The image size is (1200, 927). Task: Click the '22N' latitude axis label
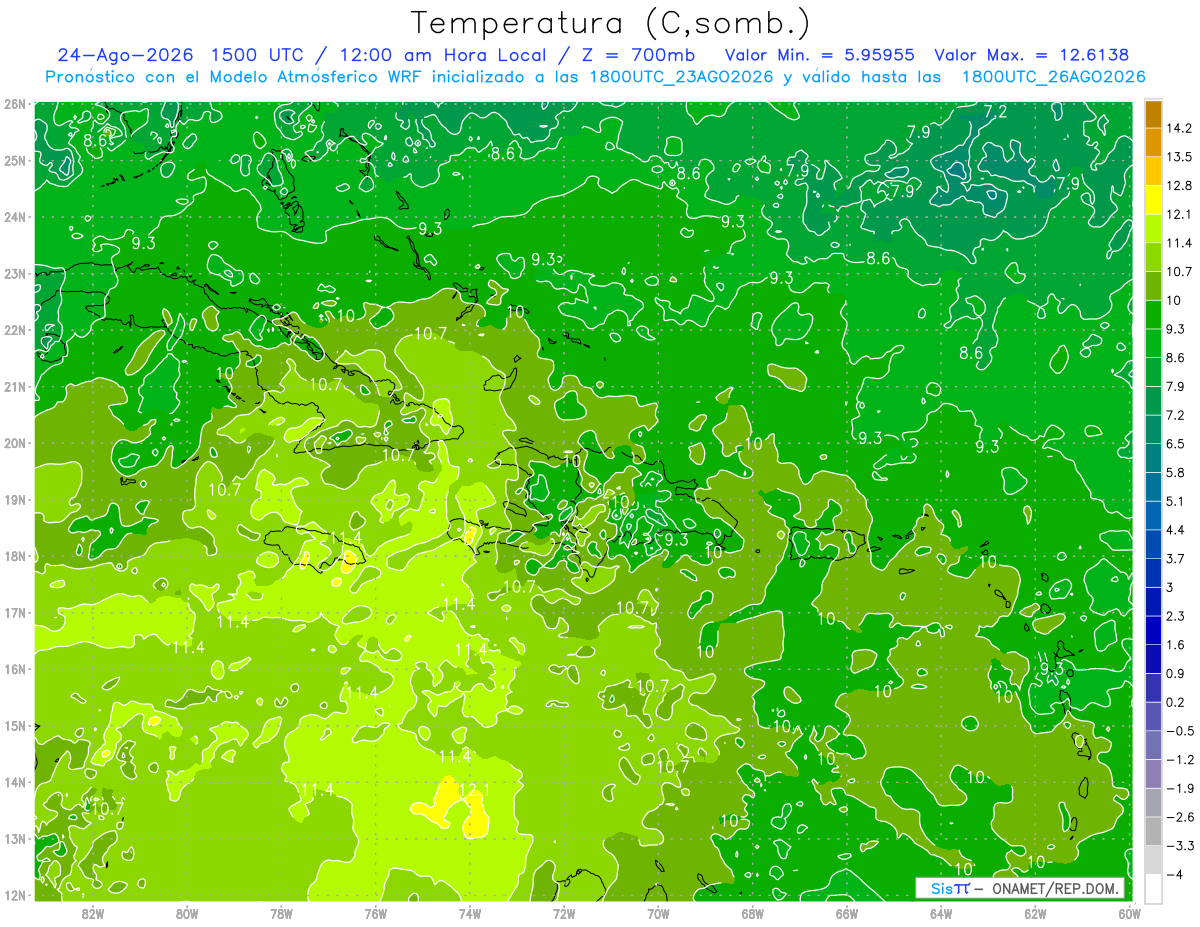pyautogui.click(x=14, y=330)
